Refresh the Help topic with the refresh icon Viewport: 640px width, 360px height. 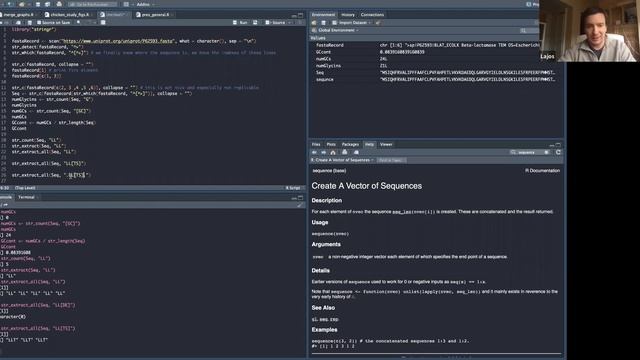tap(558, 152)
